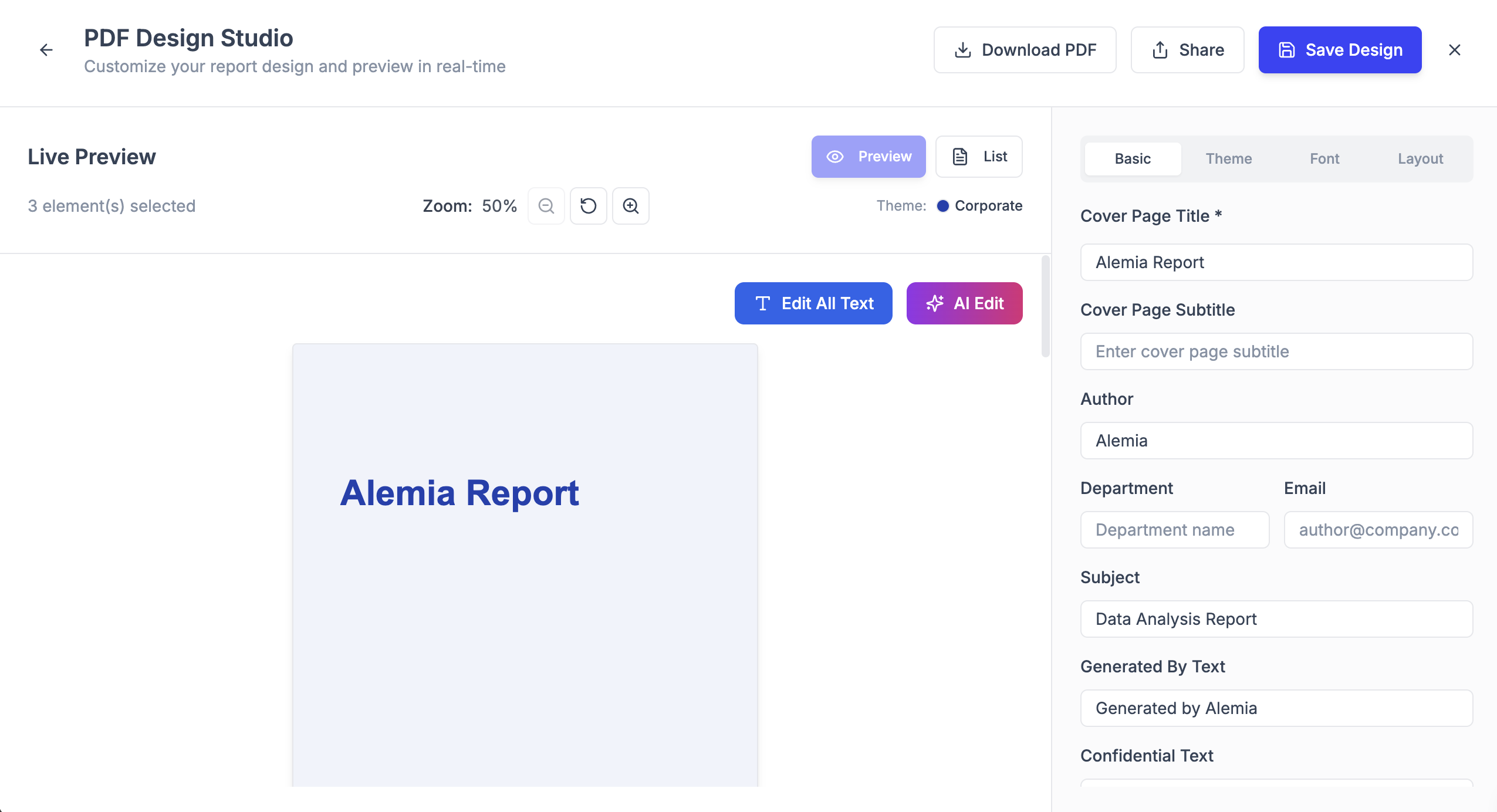1497x812 pixels.
Task: Switch to List view mode
Action: click(x=978, y=156)
